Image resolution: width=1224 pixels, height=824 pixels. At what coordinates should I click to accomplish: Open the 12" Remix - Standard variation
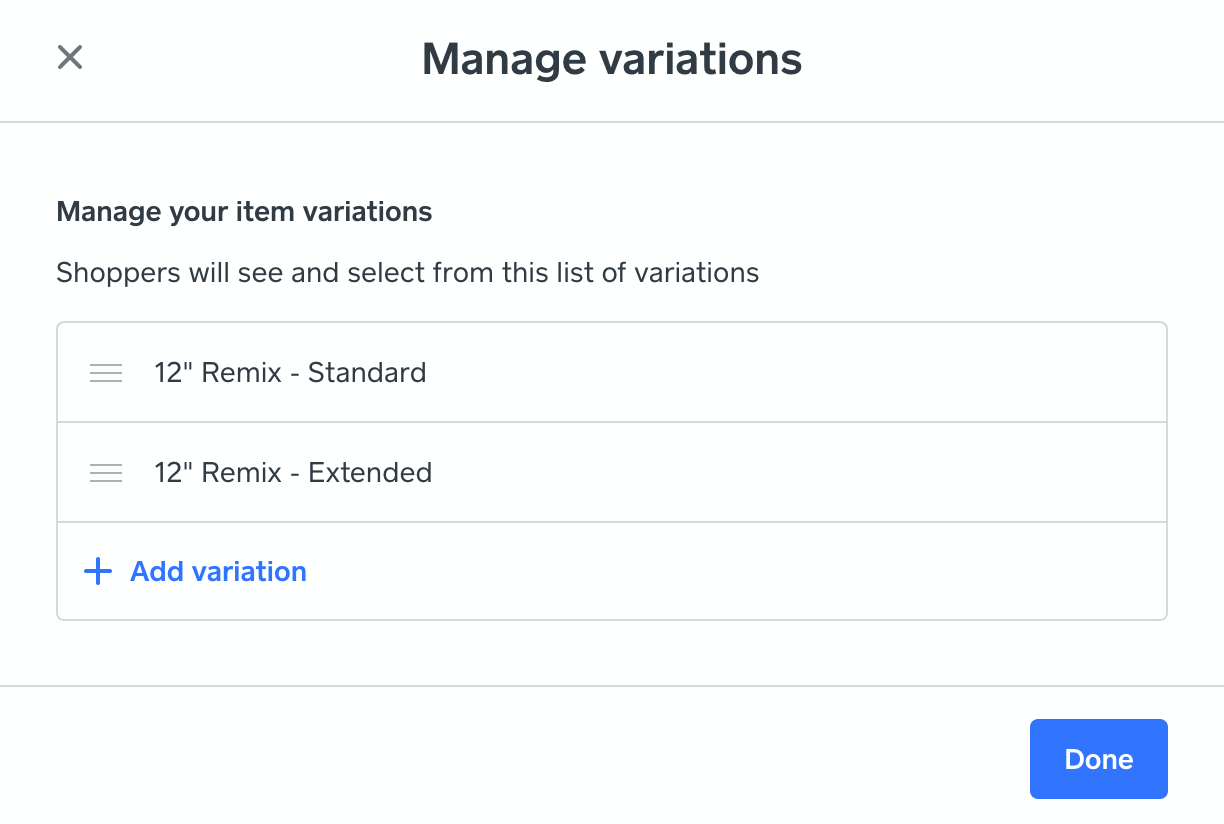290,373
